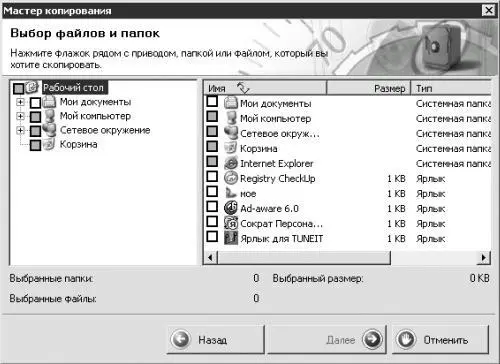Click the Сократ Персона shortcut icon
The height and width of the screenshot is (364, 500).
pyautogui.click(x=231, y=223)
